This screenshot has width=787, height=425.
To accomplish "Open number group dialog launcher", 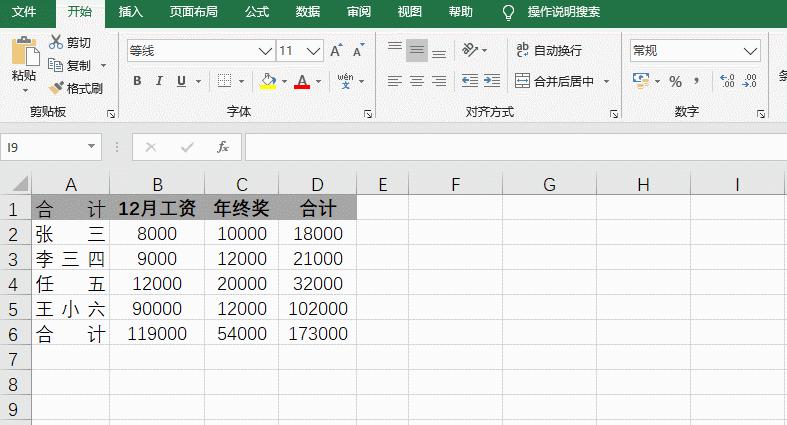I will [x=761, y=114].
